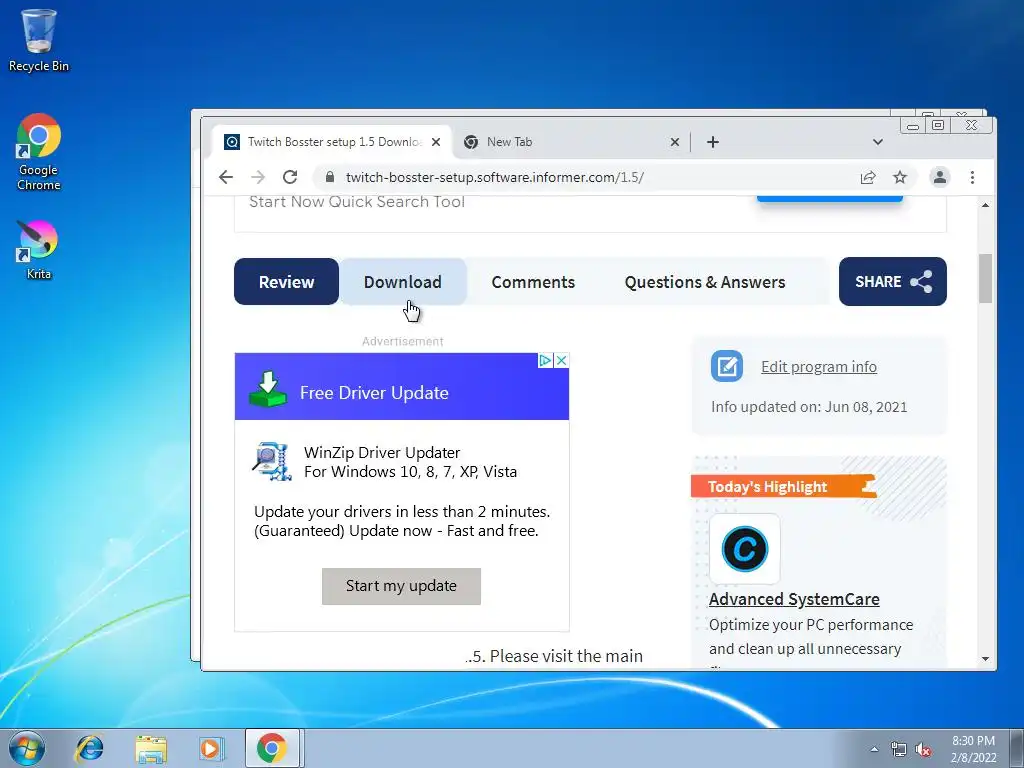Open the clock showing 8:30 PM

click(x=973, y=748)
